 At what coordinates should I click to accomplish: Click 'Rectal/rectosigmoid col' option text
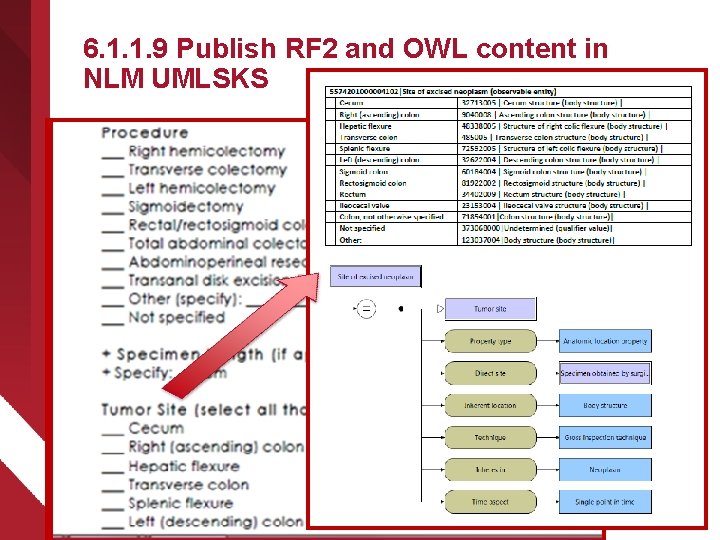(x=217, y=225)
